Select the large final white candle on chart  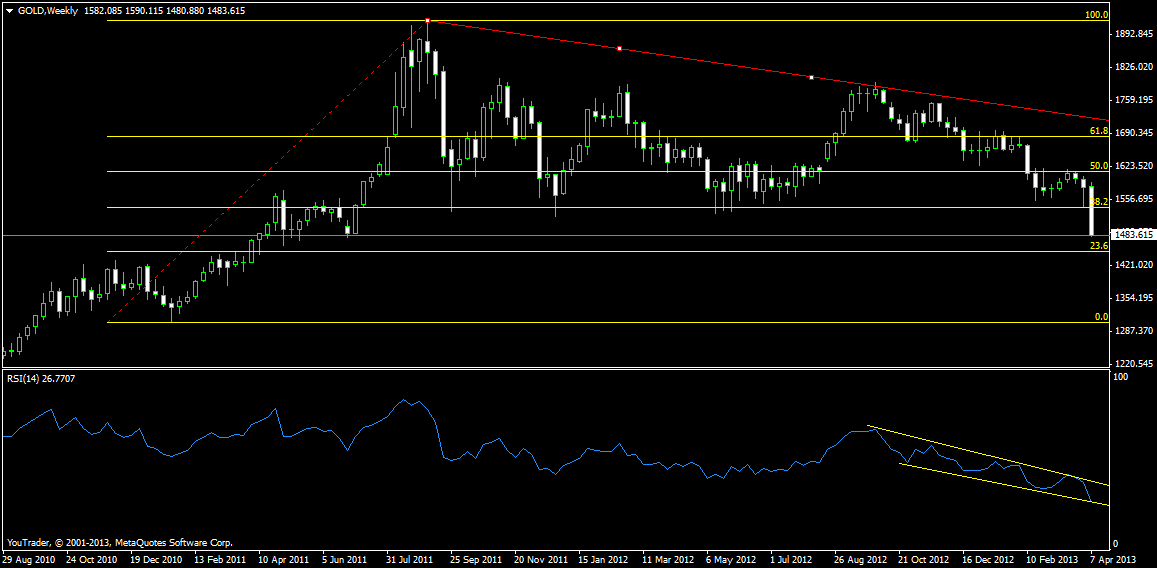click(x=1092, y=211)
